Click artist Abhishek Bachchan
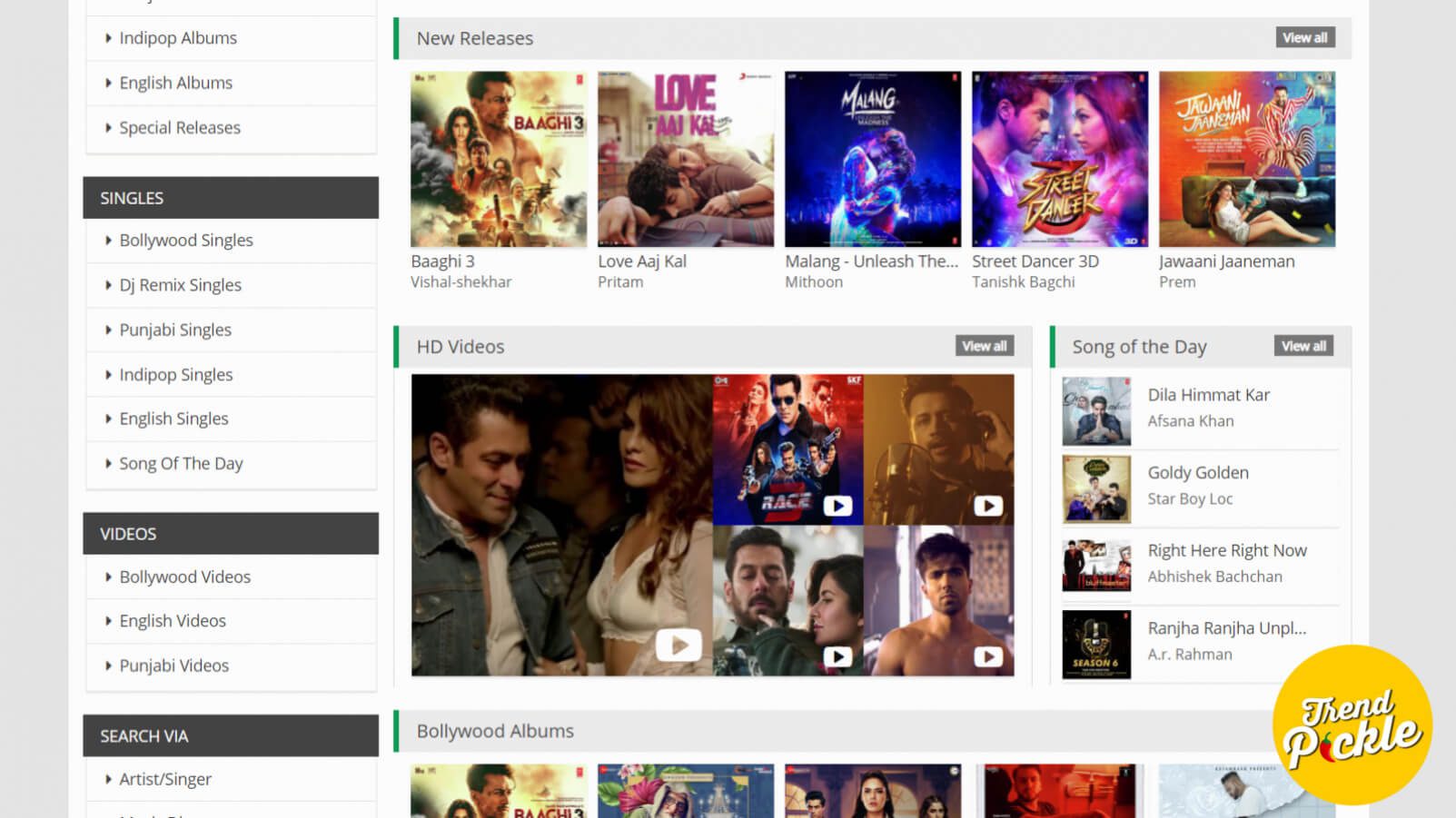The height and width of the screenshot is (818, 1456). click(x=1215, y=577)
